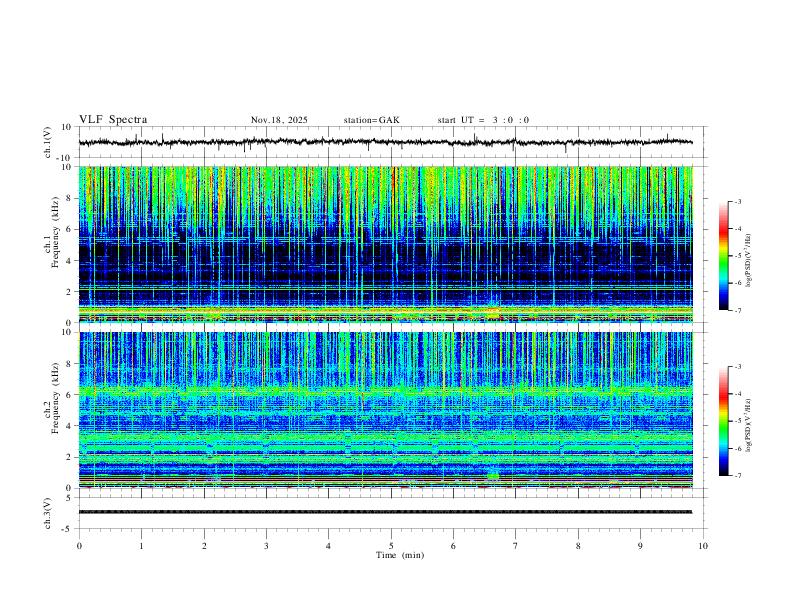Click lower color bar "log(PSD)(V²/Hz)" label
Image resolution: width=792 pixels, height=612 pixels.
click(749, 426)
